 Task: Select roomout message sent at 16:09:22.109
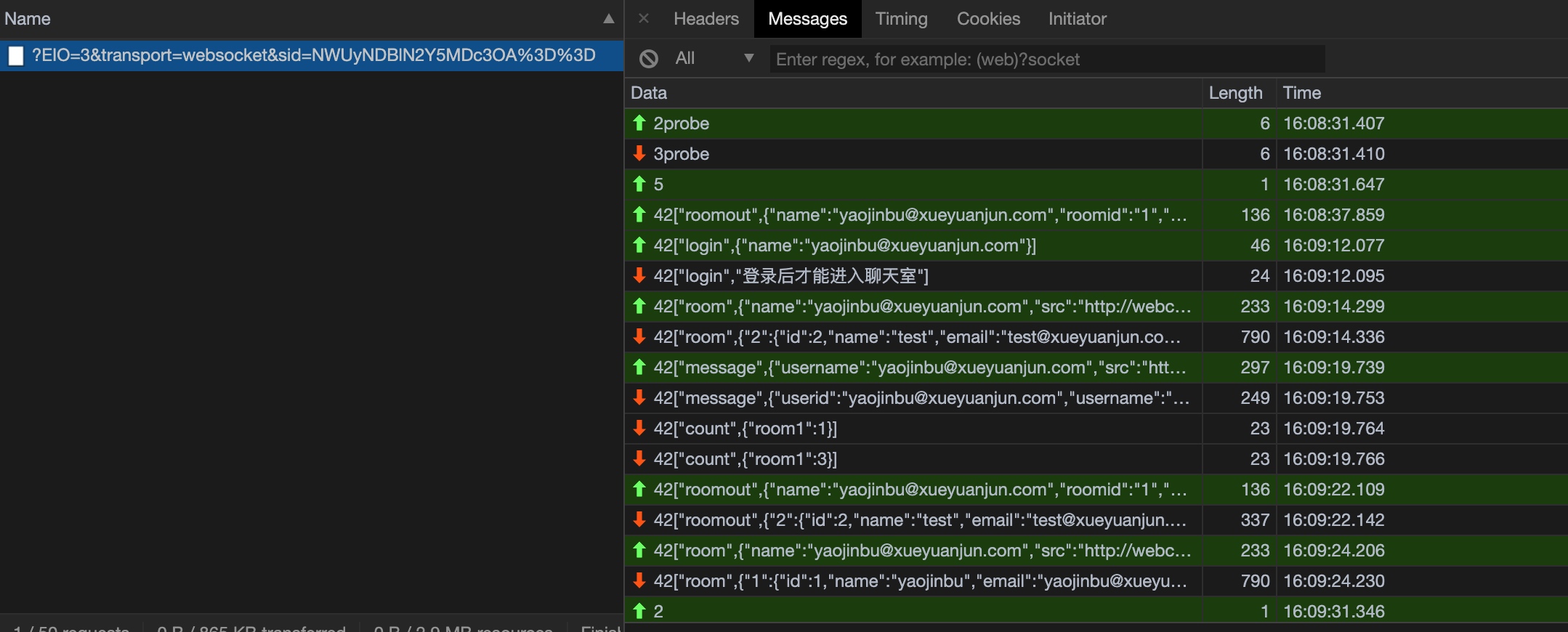tap(1096, 490)
